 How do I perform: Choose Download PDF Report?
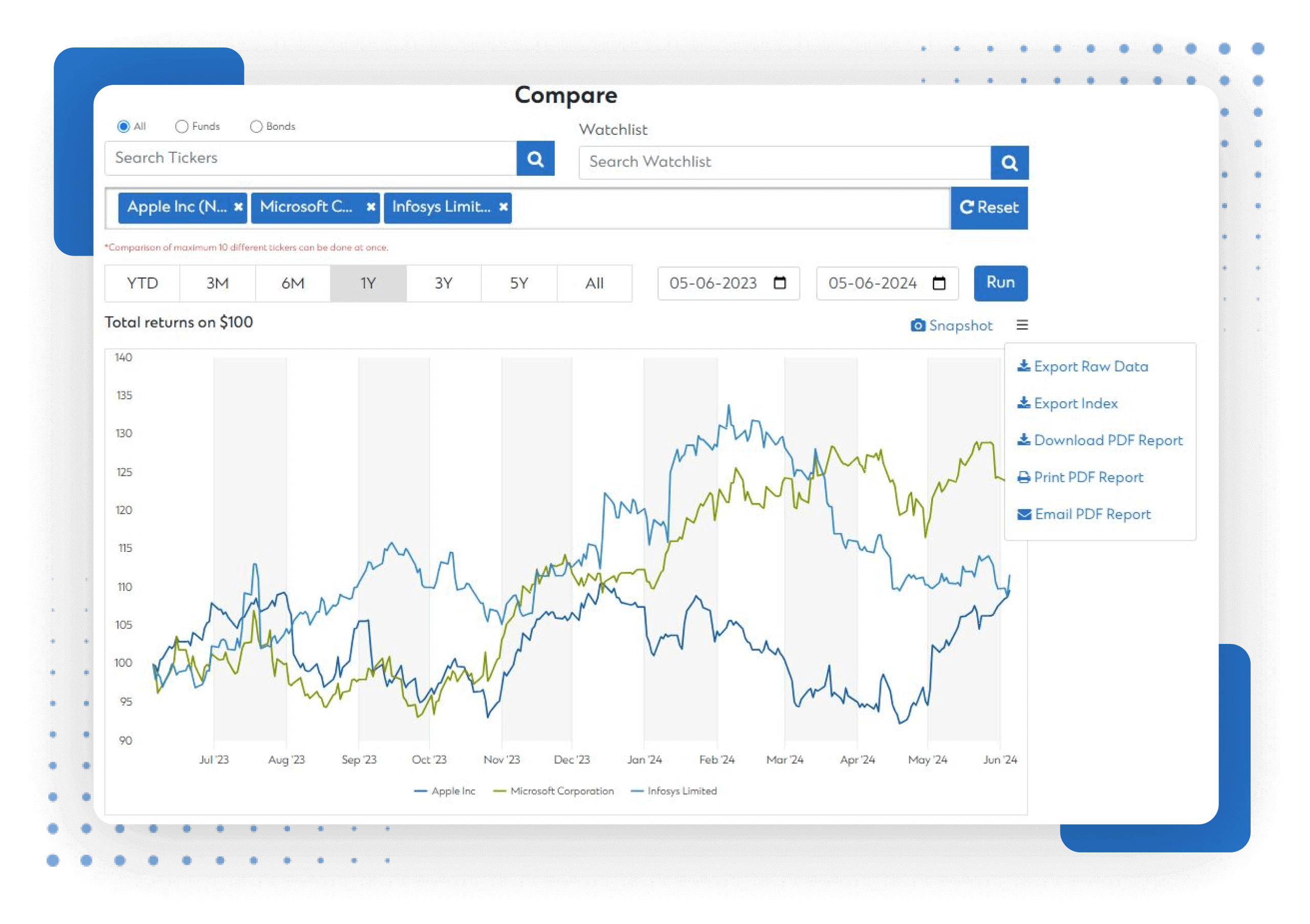(x=1099, y=441)
